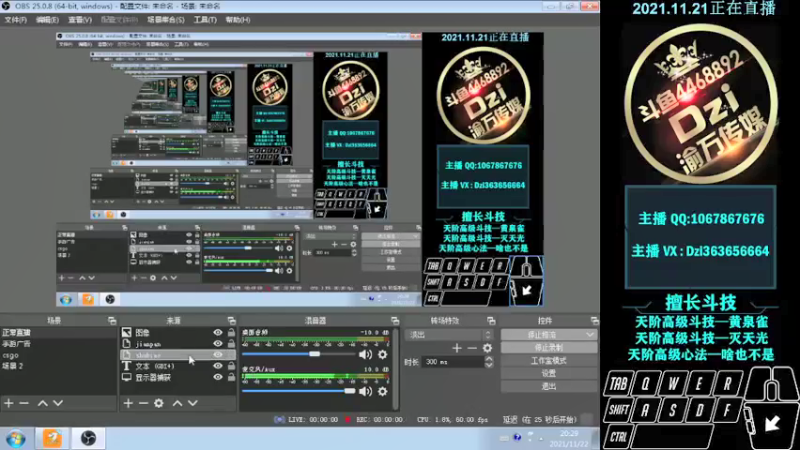
Task: Open the 淡出 transition type dropdown
Action: (449, 335)
